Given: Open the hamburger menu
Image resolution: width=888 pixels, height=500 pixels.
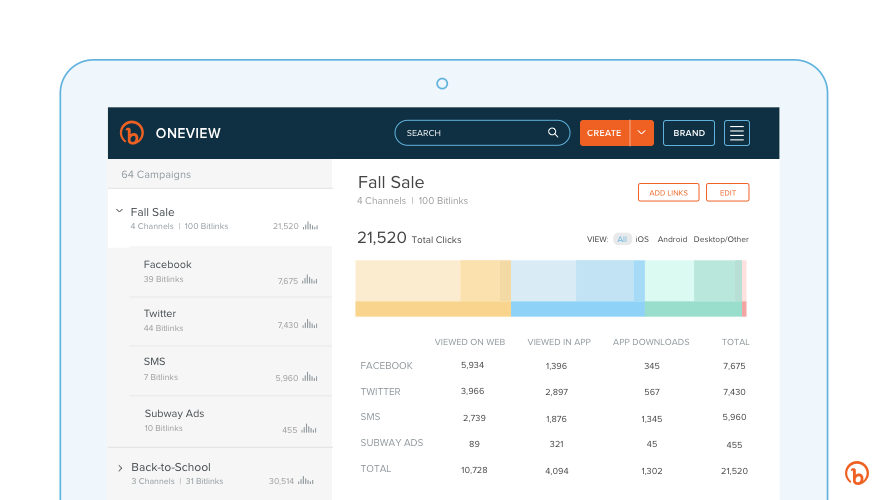Looking at the screenshot, I should click(x=737, y=133).
